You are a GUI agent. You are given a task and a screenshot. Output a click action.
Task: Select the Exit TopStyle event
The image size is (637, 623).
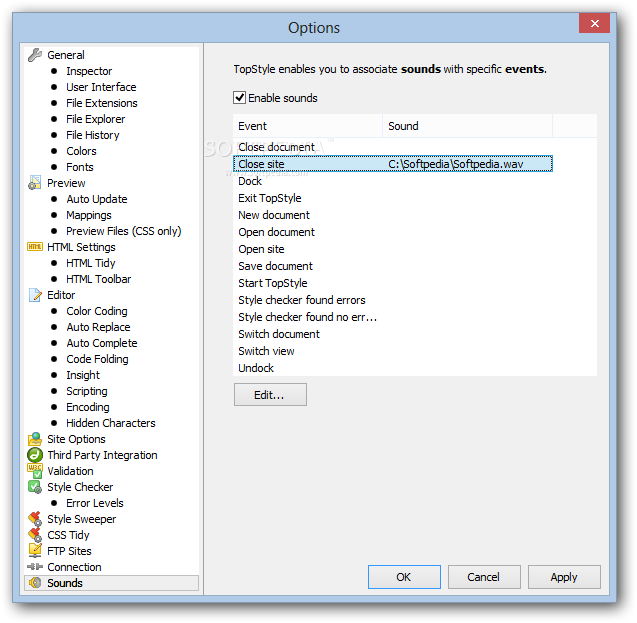(x=269, y=198)
